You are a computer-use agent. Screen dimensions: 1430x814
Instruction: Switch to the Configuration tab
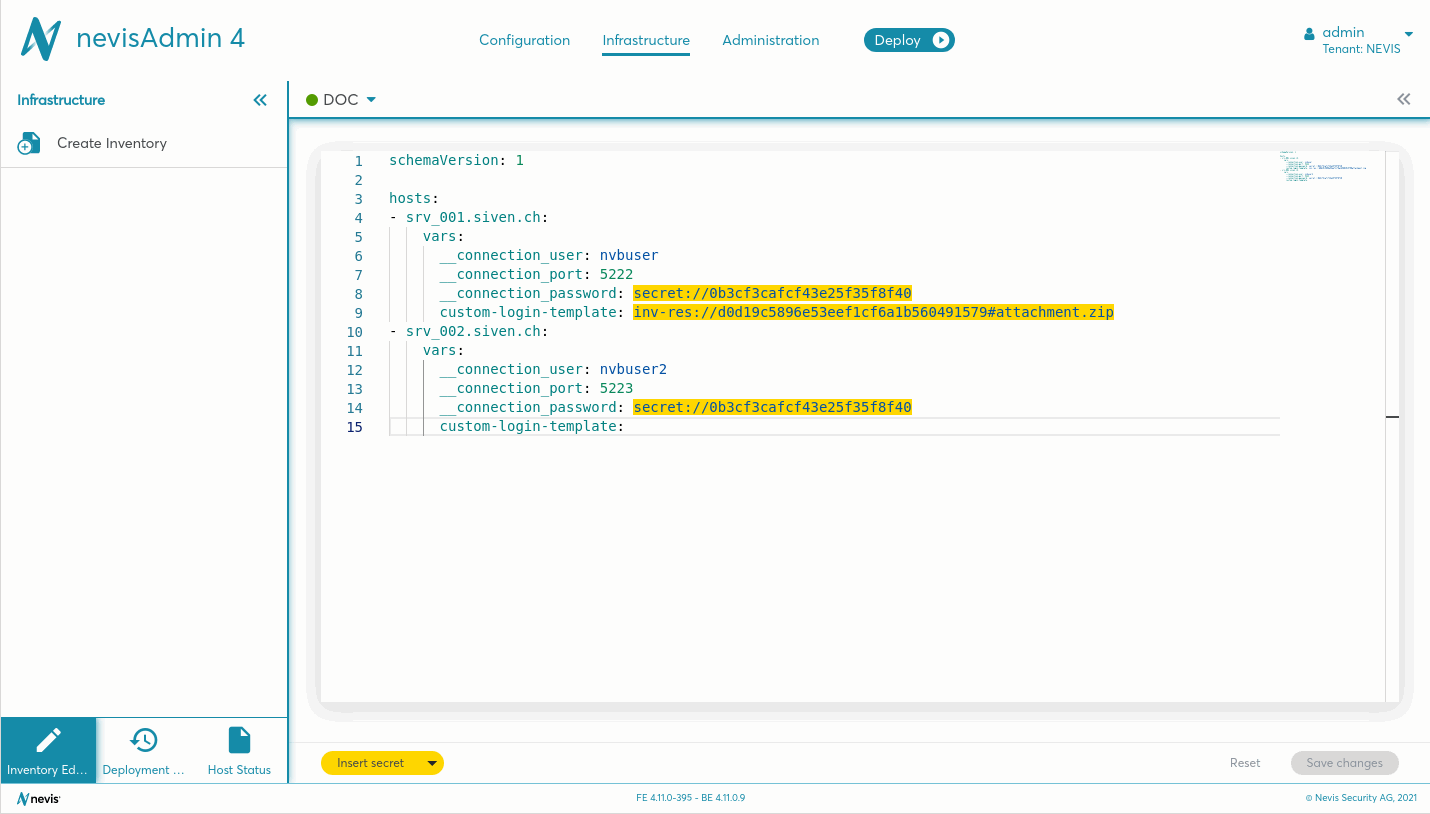click(524, 40)
